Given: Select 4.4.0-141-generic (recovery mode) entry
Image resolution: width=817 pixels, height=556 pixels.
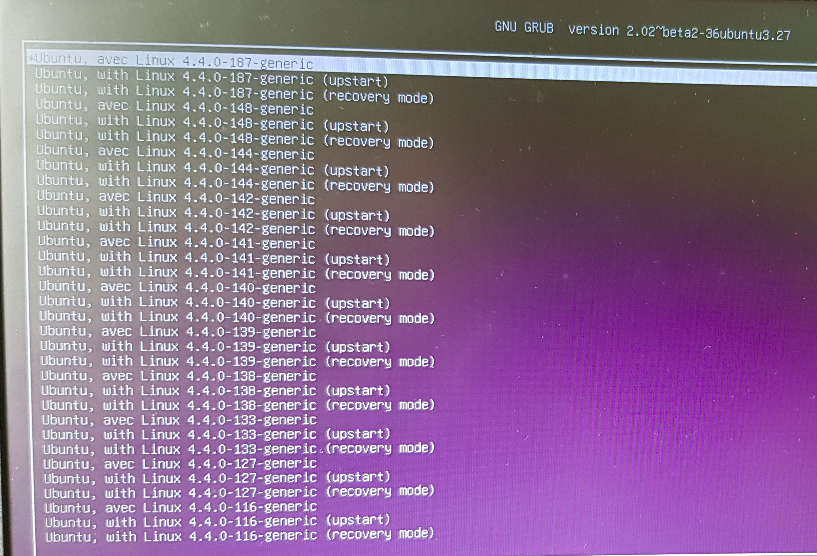Looking at the screenshot, I should pyautogui.click(x=237, y=273).
